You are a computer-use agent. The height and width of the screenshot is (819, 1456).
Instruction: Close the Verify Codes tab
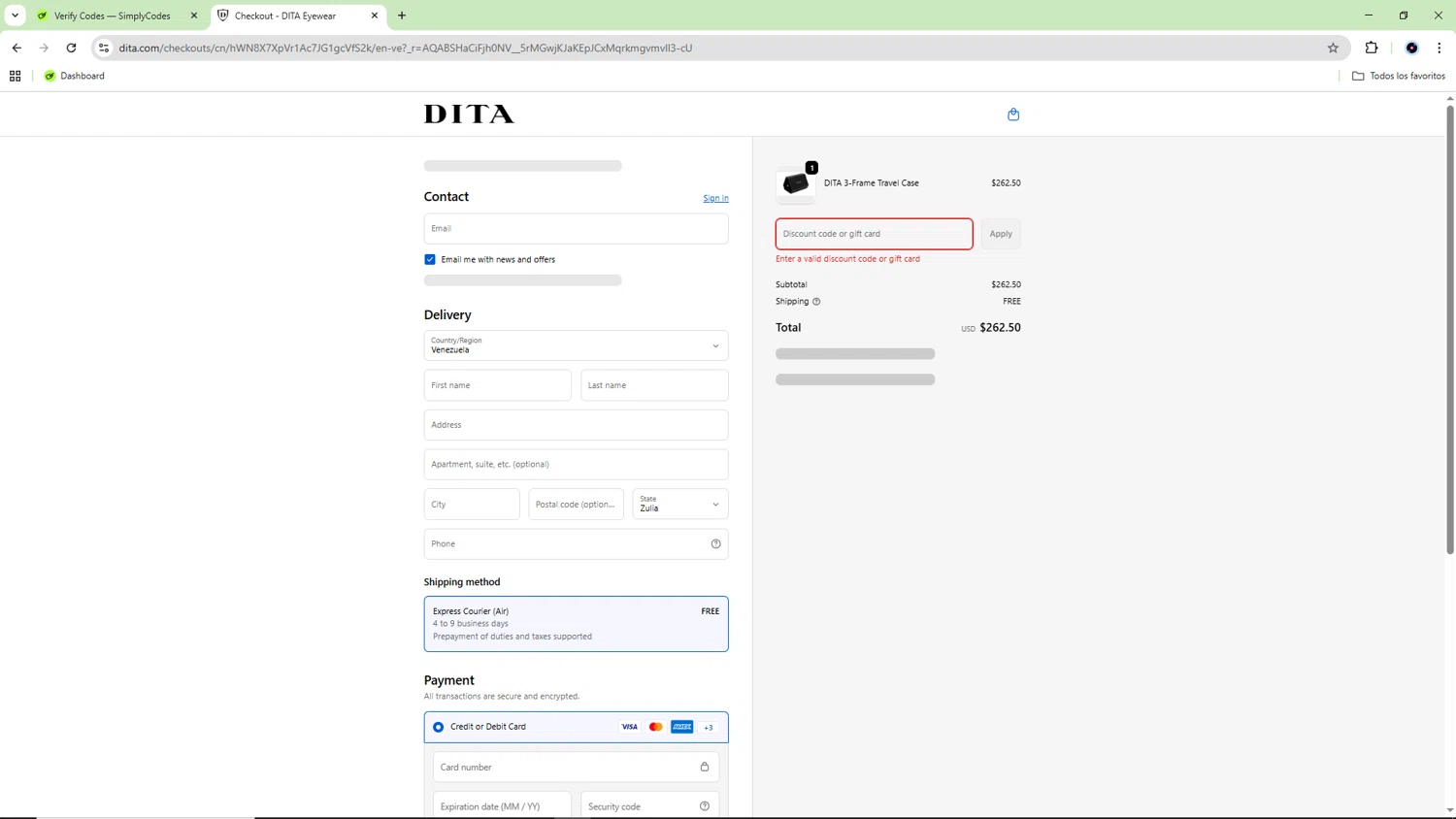(x=194, y=16)
